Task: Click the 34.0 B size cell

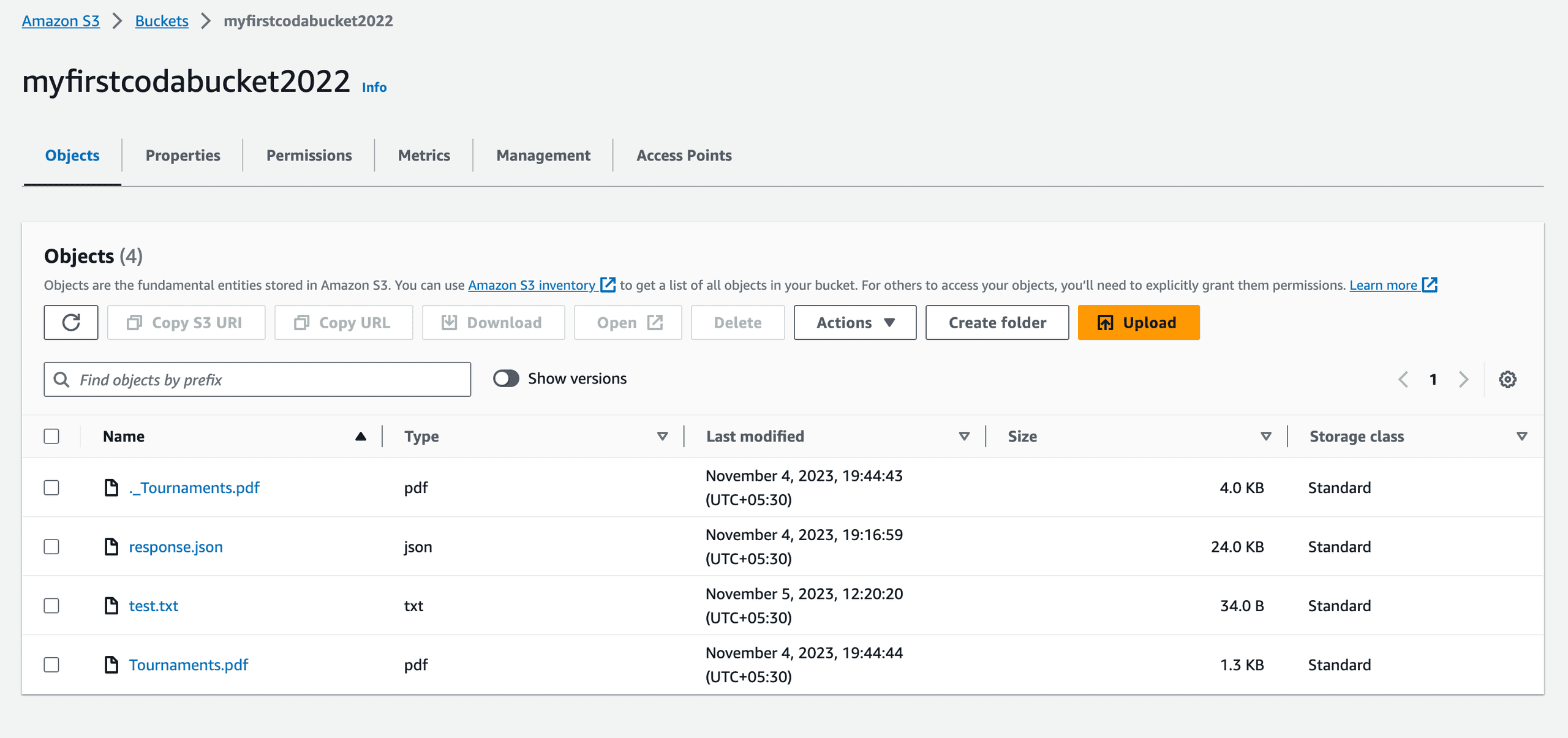Action: click(1242, 606)
